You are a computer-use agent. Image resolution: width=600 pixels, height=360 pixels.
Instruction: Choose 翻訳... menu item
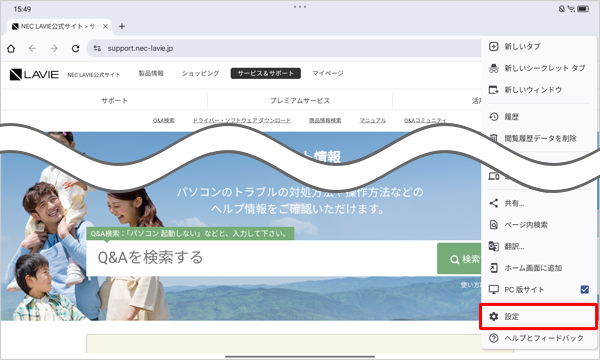(539, 246)
